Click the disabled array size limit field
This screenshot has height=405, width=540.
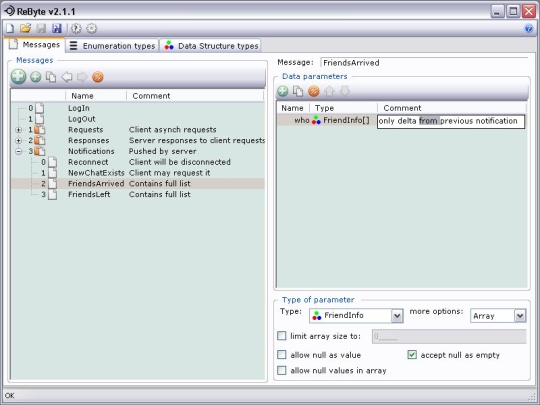pyautogui.click(x=449, y=336)
